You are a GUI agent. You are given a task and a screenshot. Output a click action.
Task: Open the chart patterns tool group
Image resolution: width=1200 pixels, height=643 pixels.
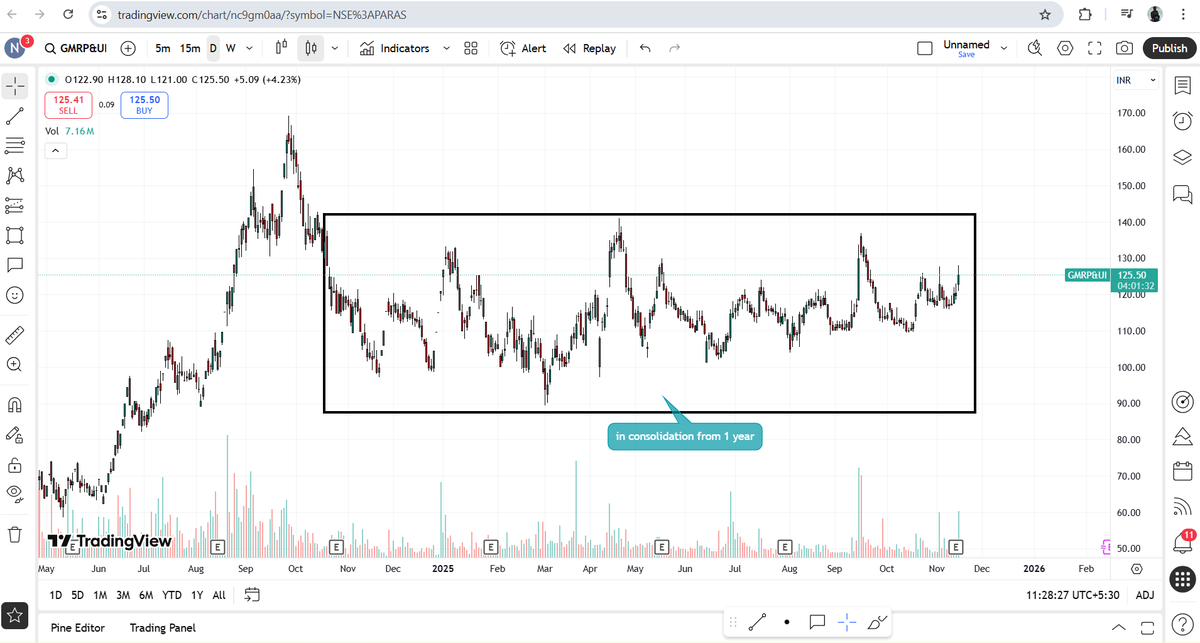[x=15, y=176]
